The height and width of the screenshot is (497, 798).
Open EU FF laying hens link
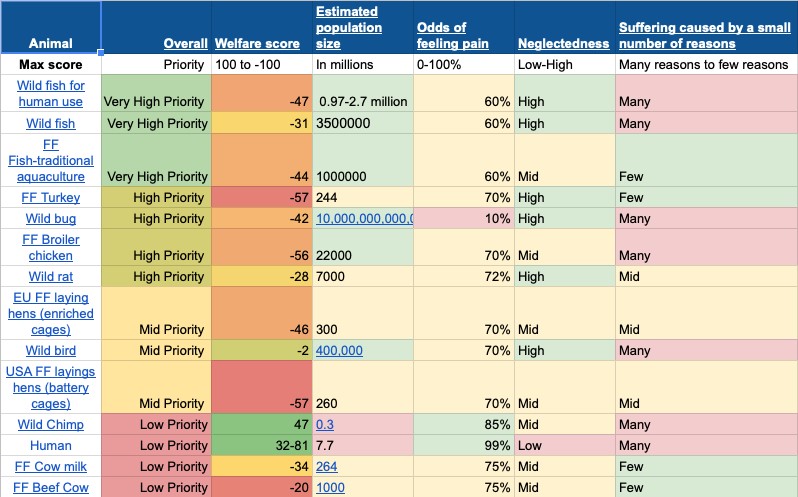pyautogui.click(x=50, y=313)
